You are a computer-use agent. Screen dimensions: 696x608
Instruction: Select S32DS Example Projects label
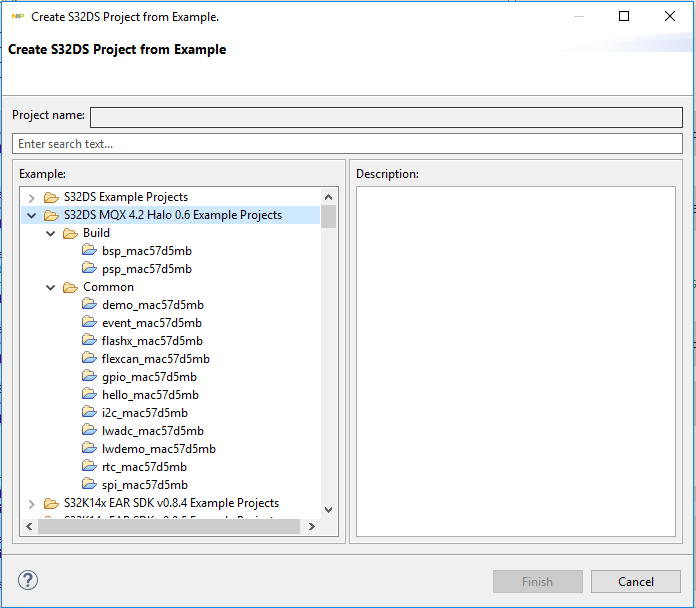(x=126, y=197)
